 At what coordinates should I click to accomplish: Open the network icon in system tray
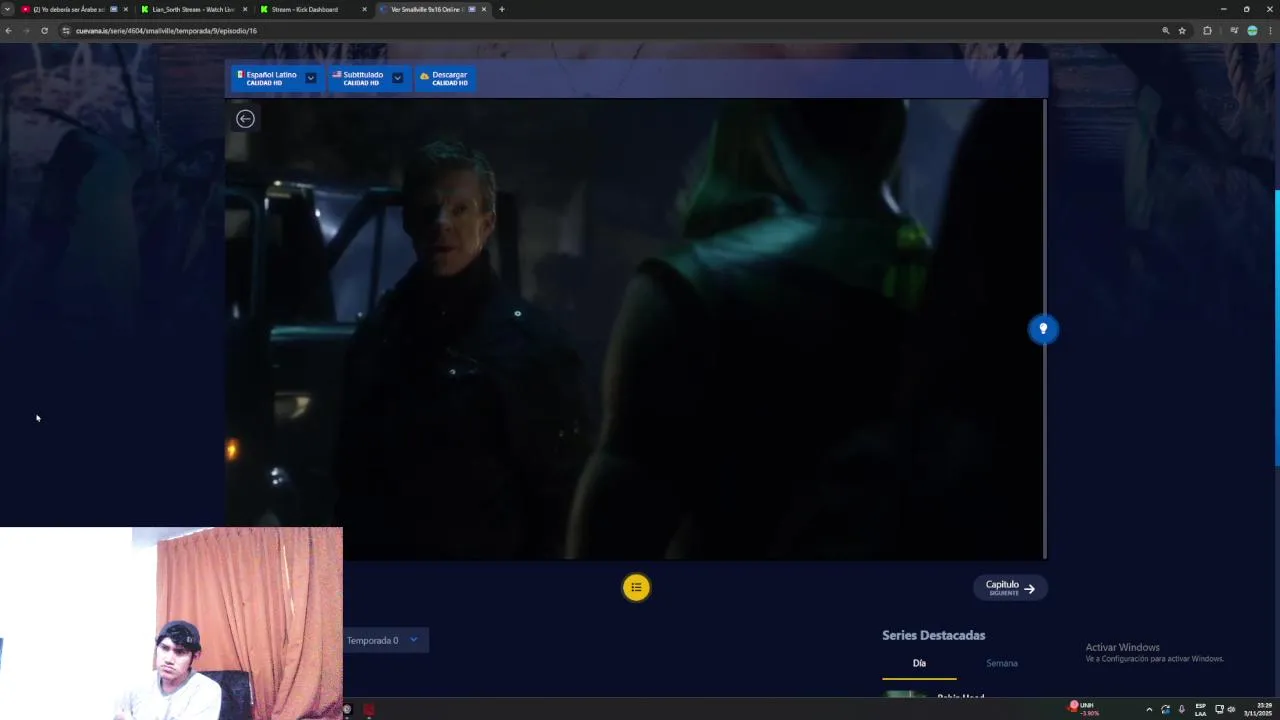[x=1219, y=709]
